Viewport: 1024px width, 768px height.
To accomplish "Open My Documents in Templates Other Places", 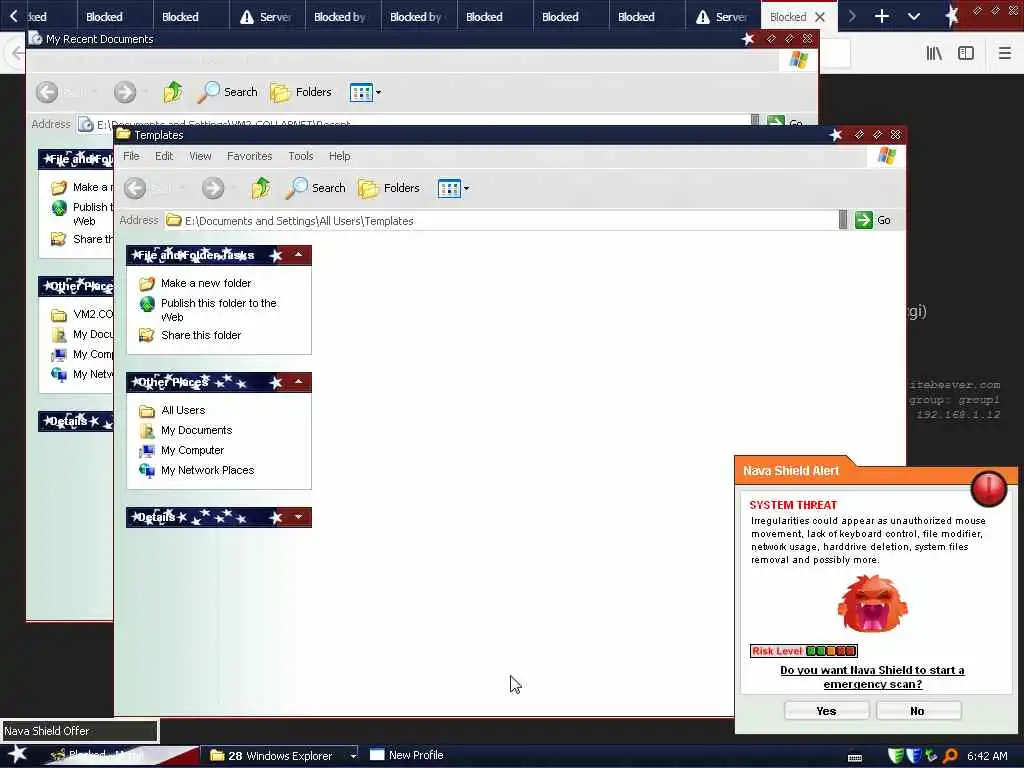I will 197,430.
